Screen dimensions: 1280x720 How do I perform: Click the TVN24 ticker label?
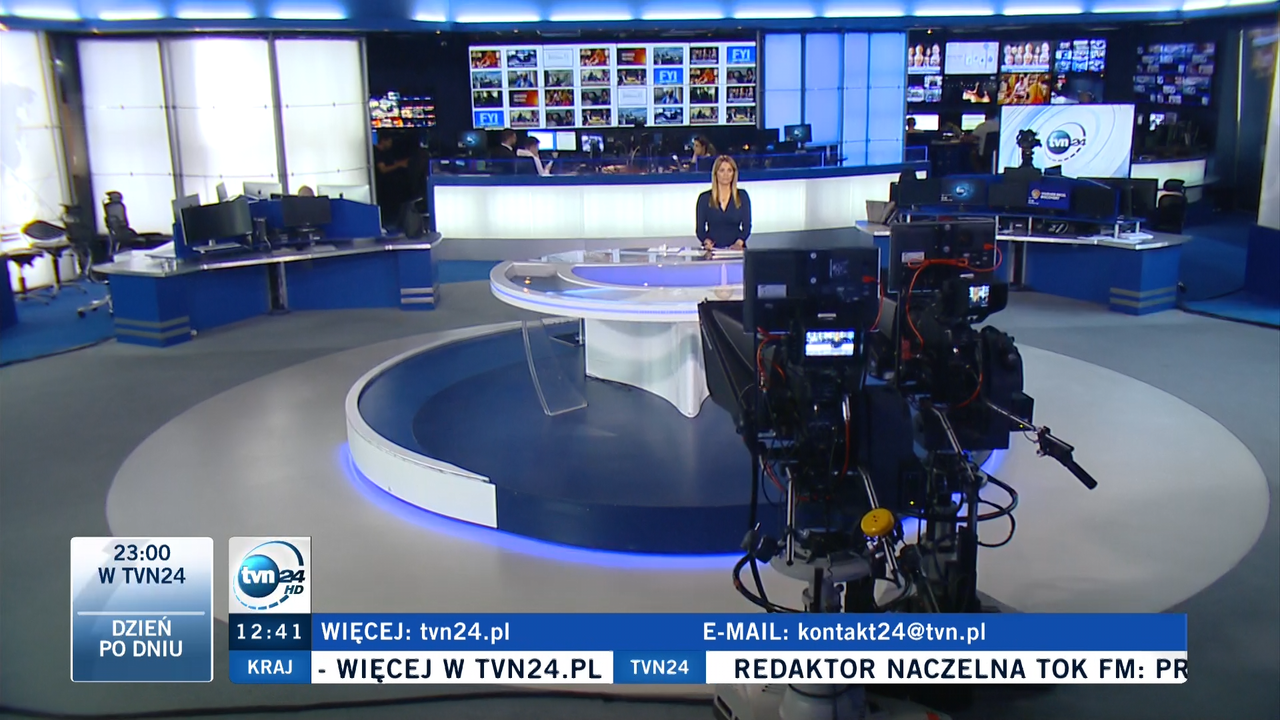[659, 667]
